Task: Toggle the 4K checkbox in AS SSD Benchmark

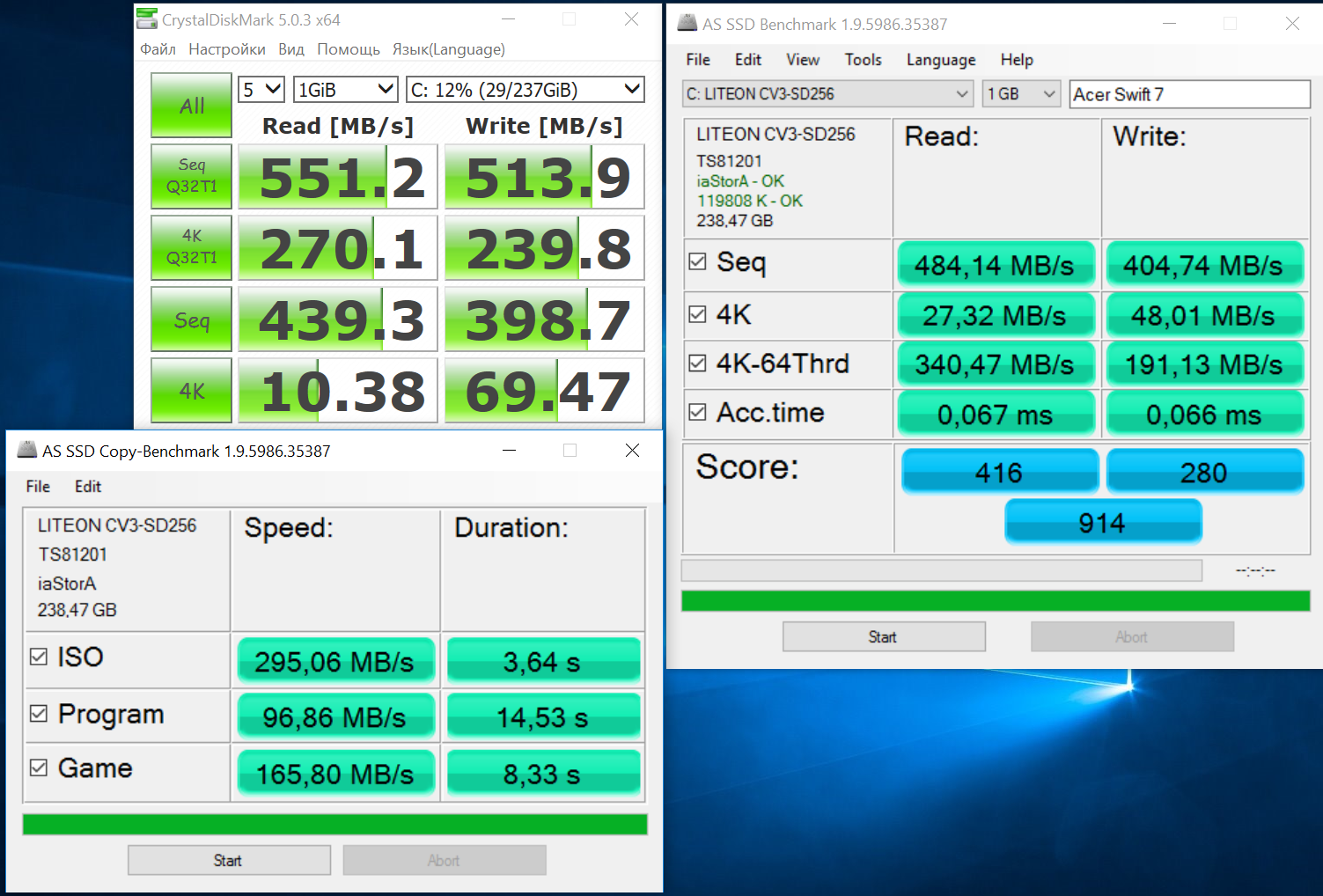Action: 697,314
